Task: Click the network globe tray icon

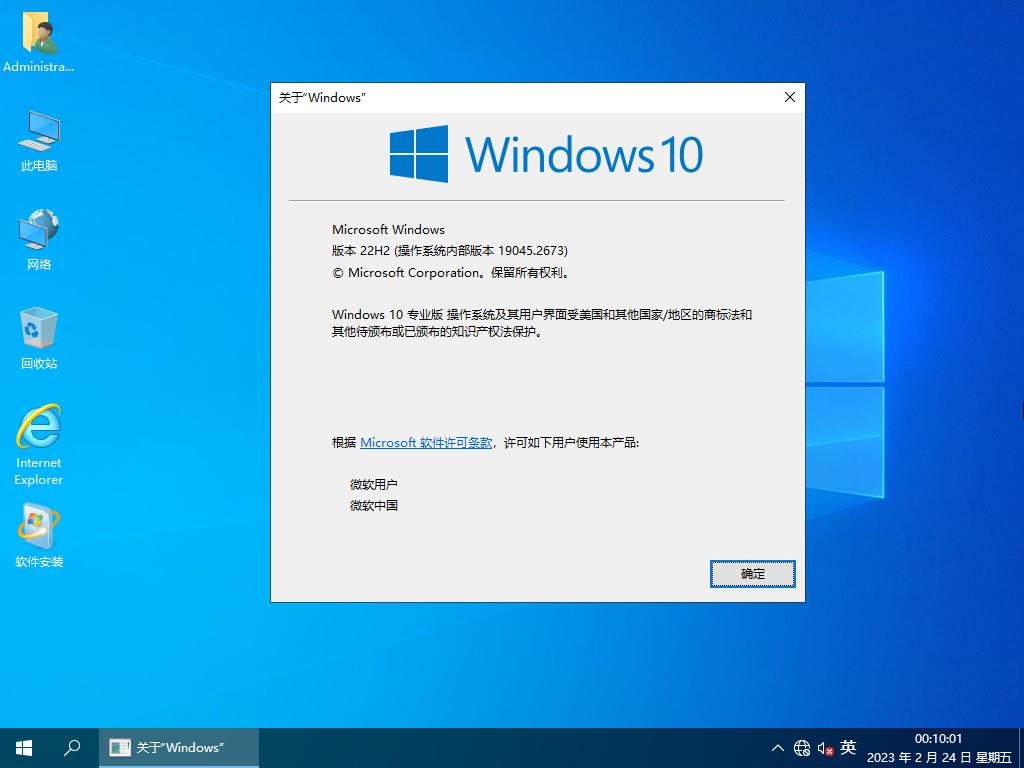Action: [802, 748]
